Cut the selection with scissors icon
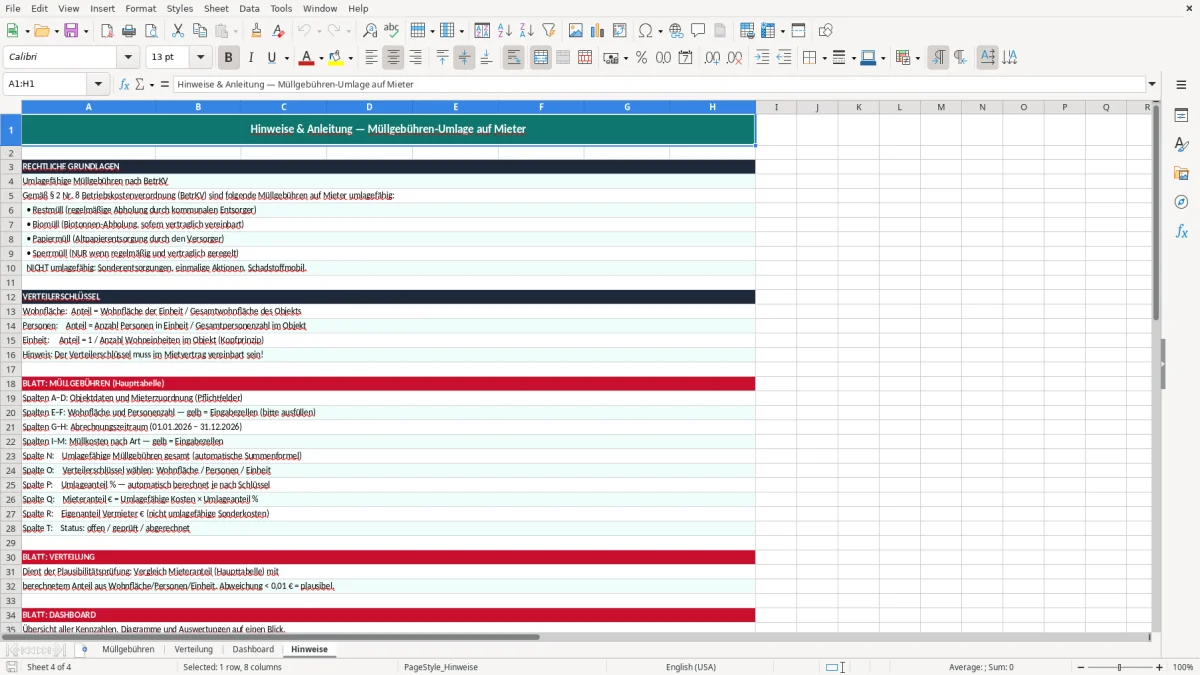 coord(177,31)
